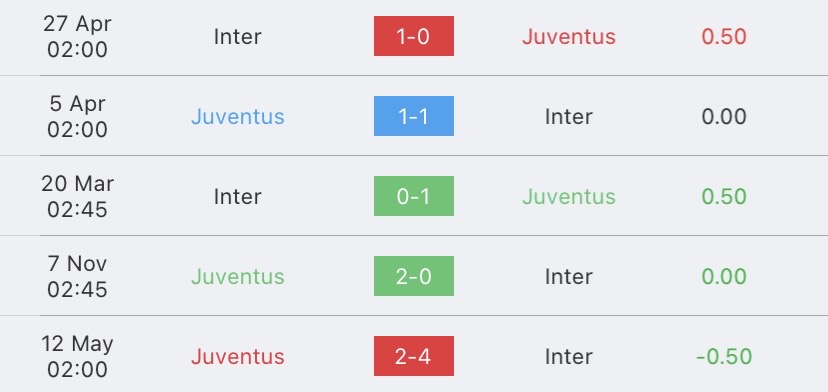Image resolution: width=828 pixels, height=392 pixels.
Task: Click the green 2-0 score badge
Action: 413,276
